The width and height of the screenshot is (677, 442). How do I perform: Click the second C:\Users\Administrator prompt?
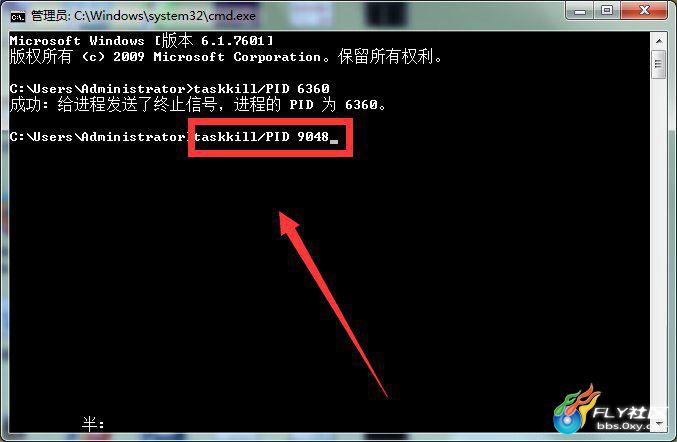(x=98, y=137)
